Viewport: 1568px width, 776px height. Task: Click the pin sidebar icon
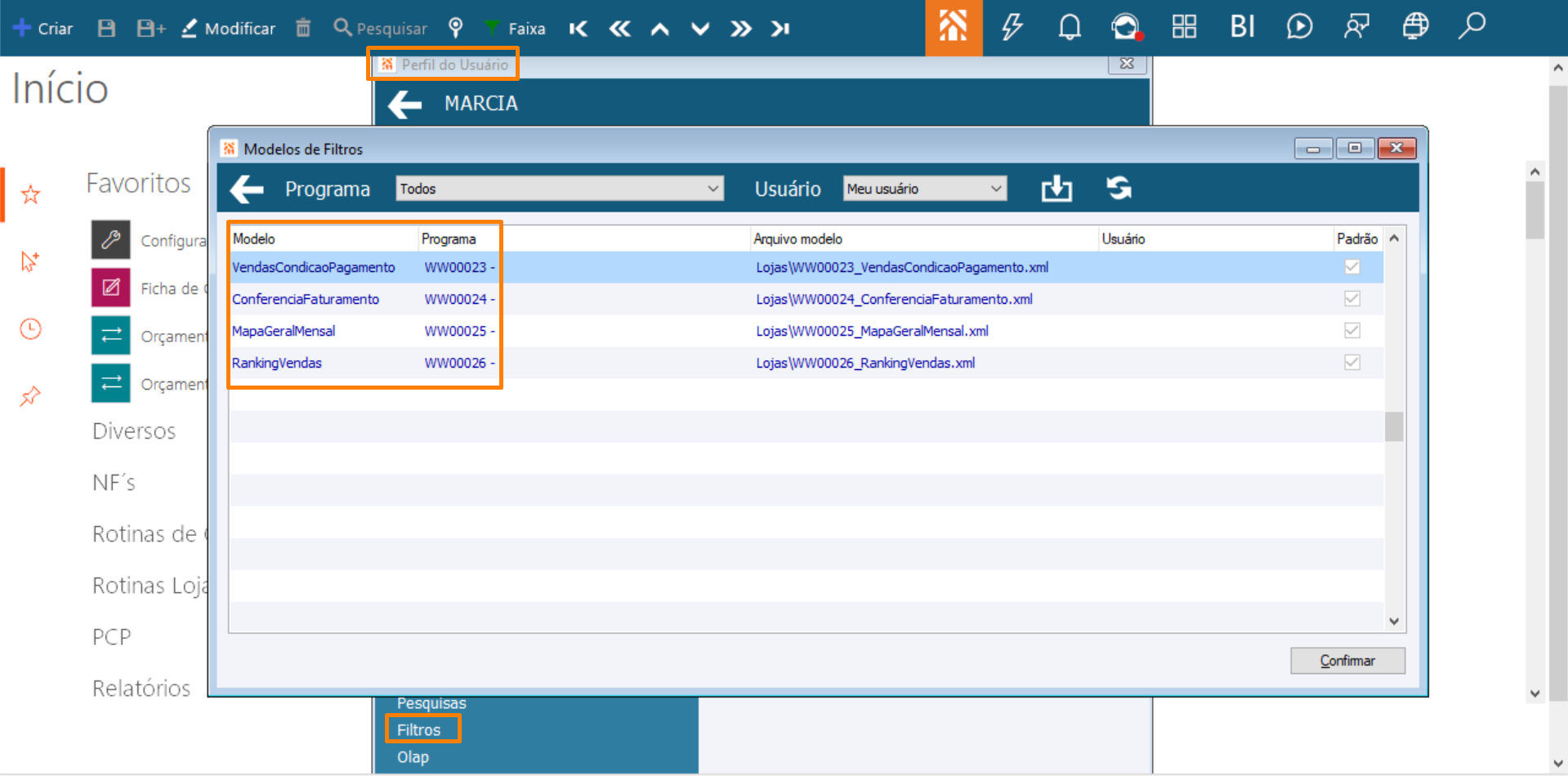click(x=30, y=396)
